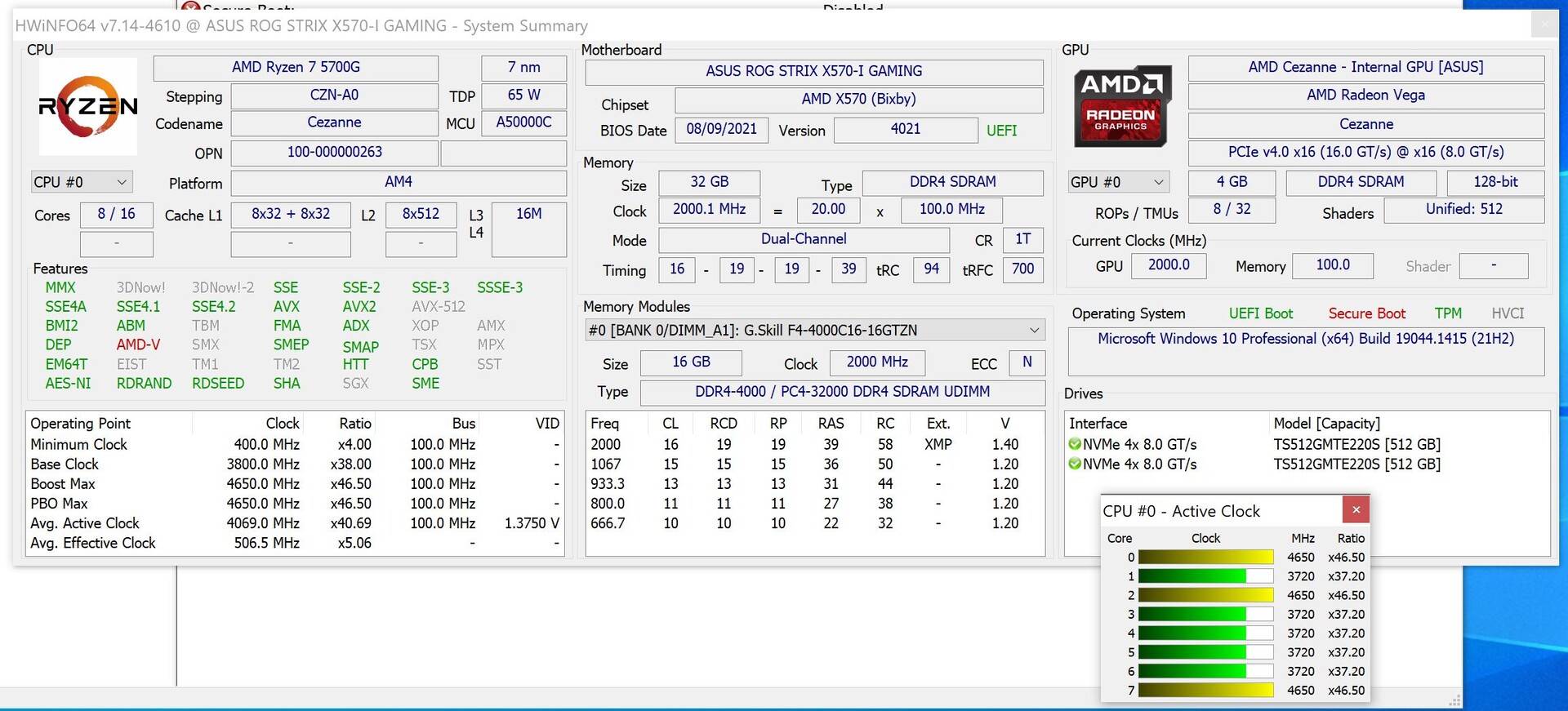Click the TPM status label
1568x711 pixels.
click(x=1448, y=314)
